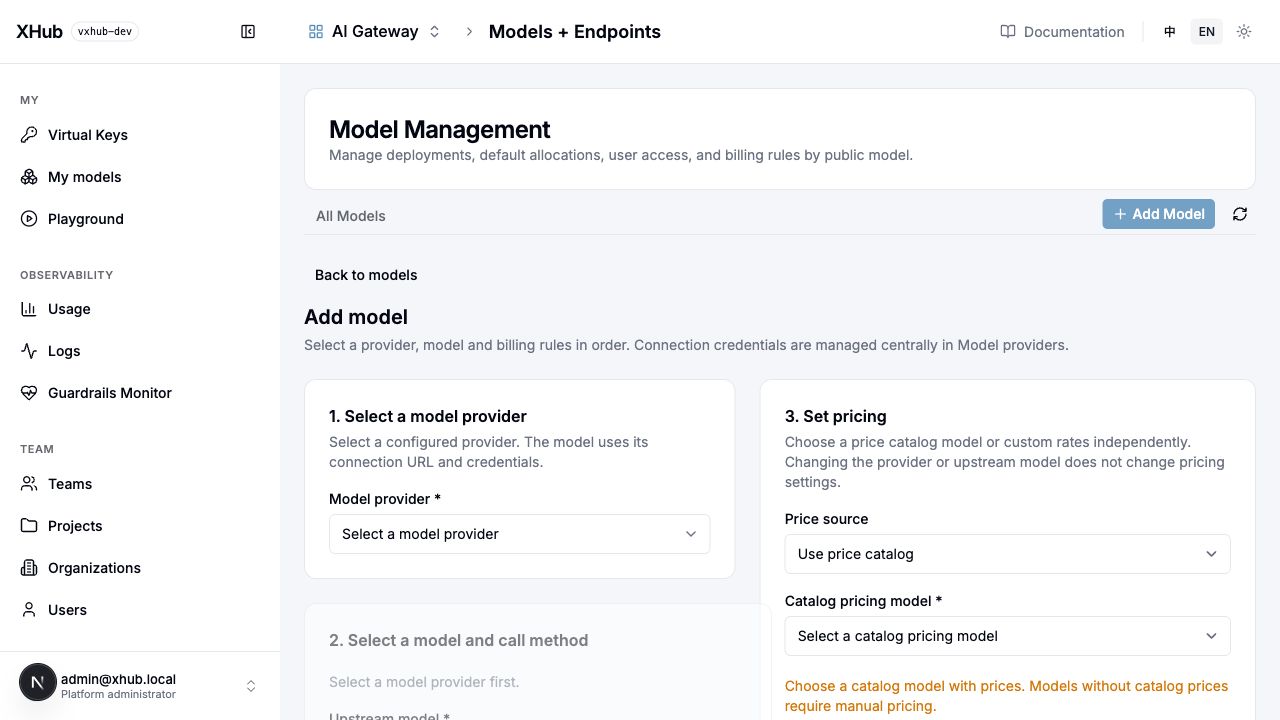This screenshot has height=720, width=1280.
Task: Click the Logs activity pulse icon
Action: (x=29, y=351)
